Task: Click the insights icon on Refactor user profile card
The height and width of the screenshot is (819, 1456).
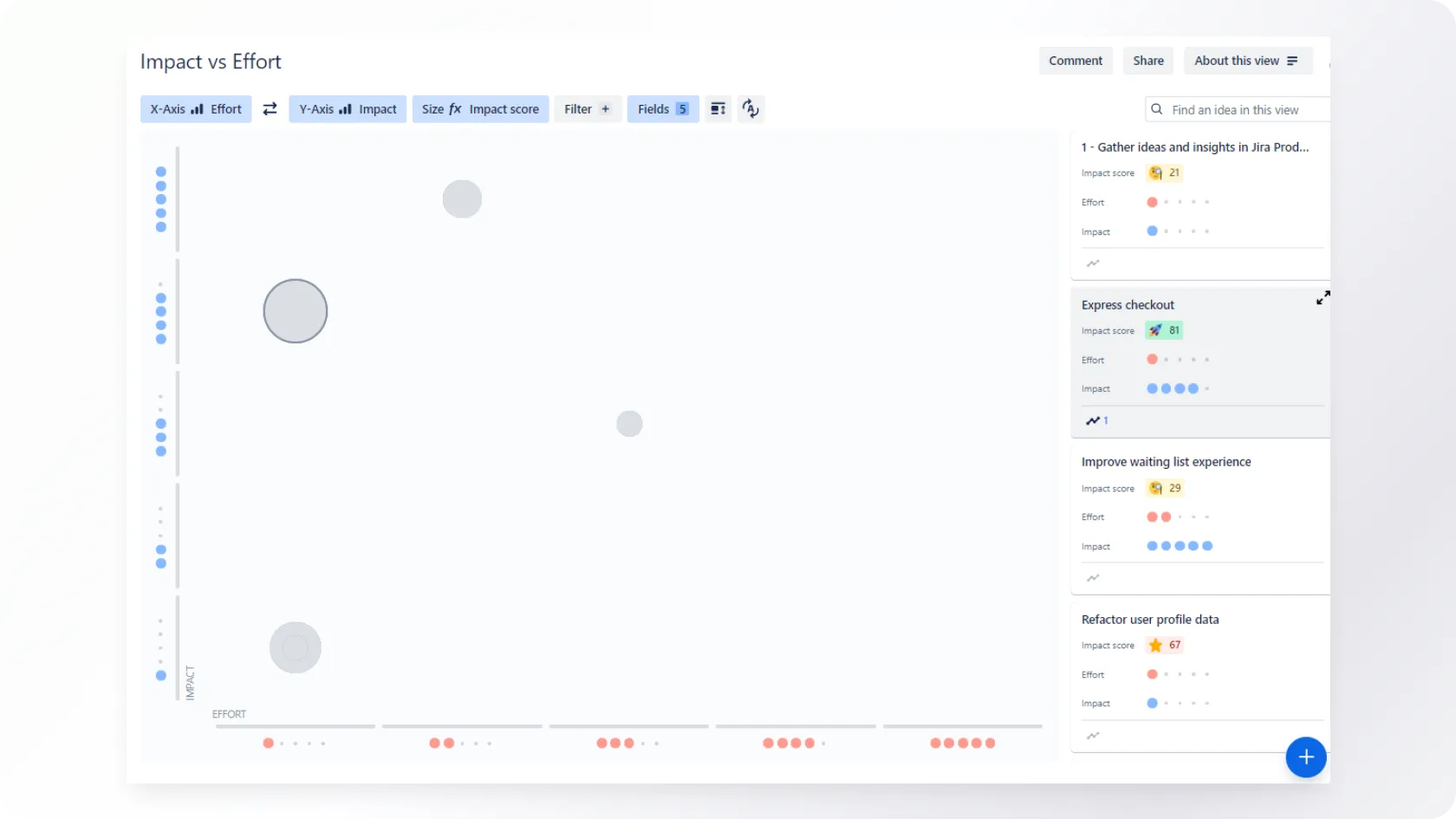Action: (x=1093, y=736)
